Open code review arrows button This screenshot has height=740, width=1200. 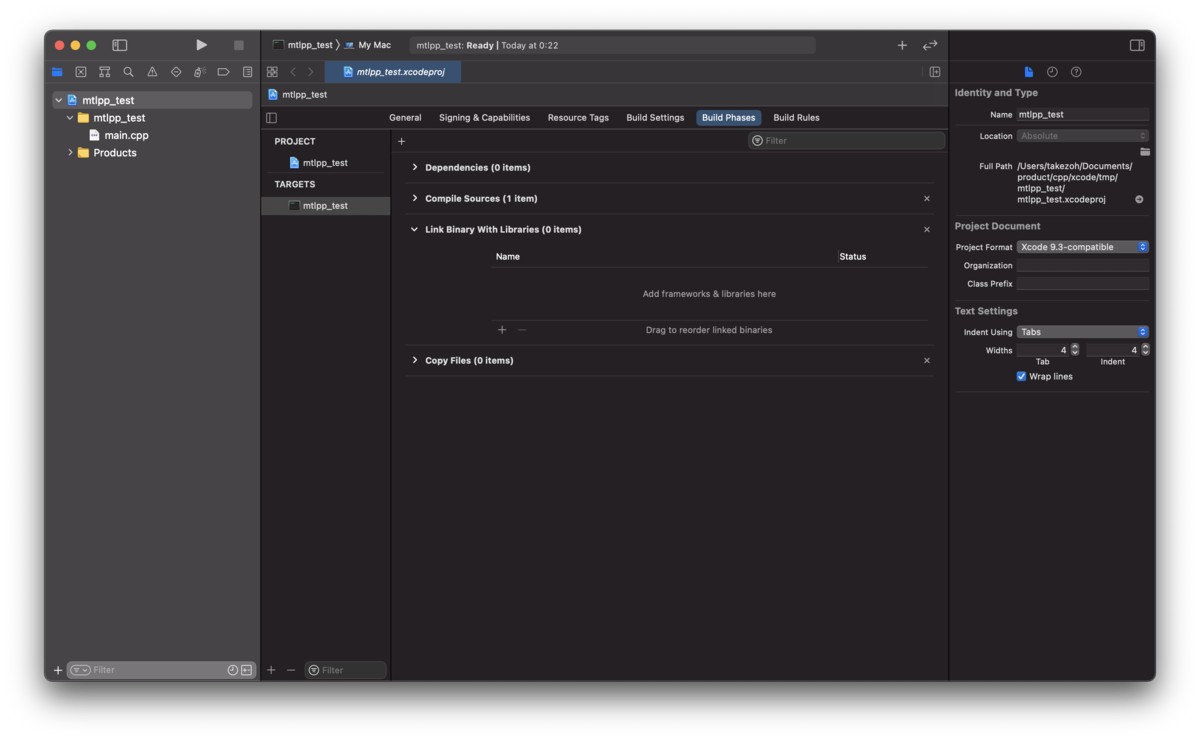point(930,45)
